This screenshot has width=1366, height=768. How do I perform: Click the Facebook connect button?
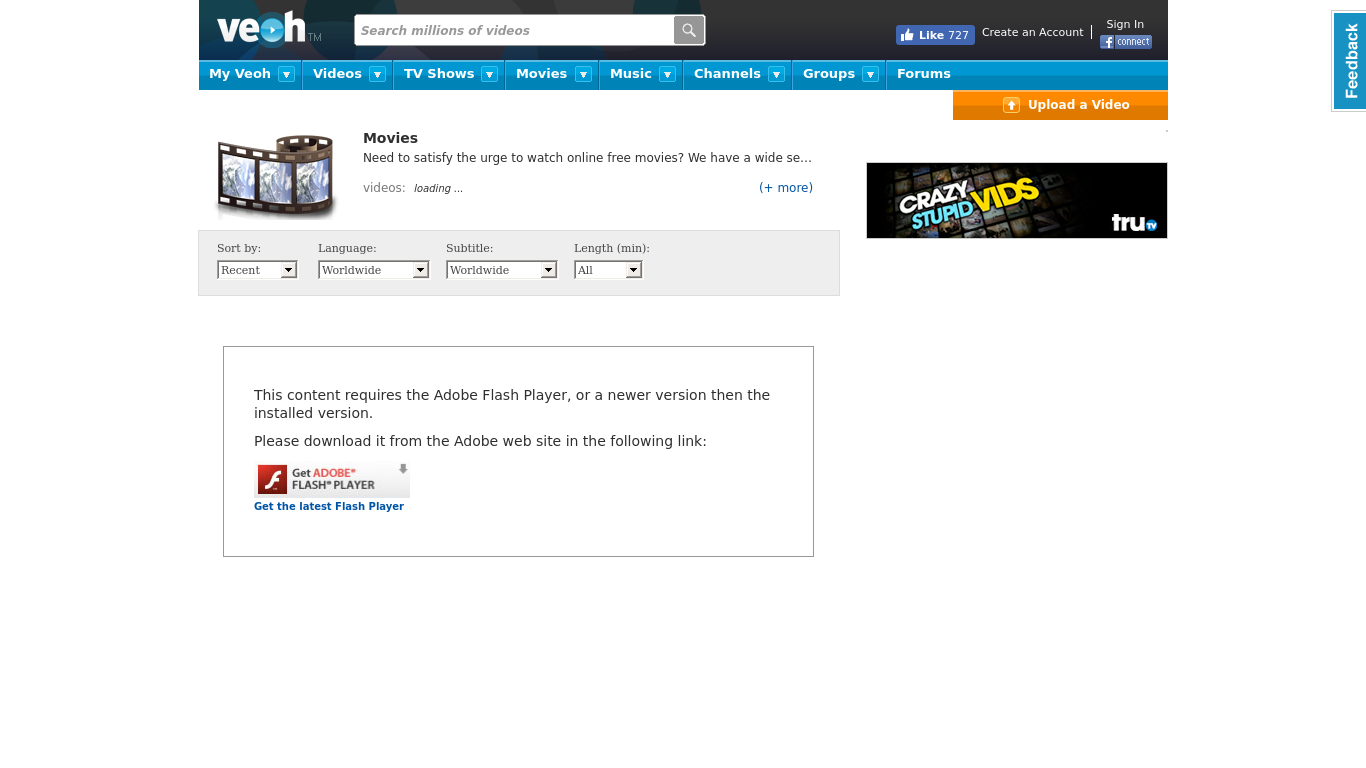[x=1126, y=42]
